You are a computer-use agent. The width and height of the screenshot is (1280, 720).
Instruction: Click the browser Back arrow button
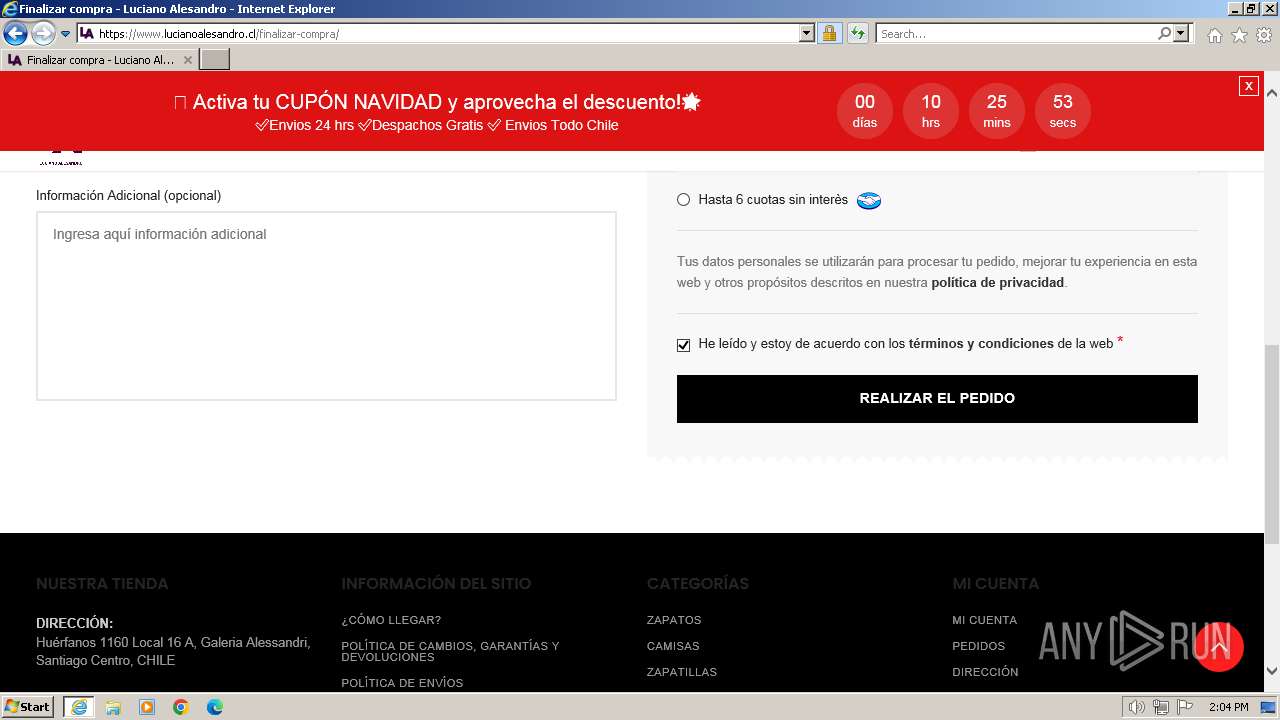point(15,33)
